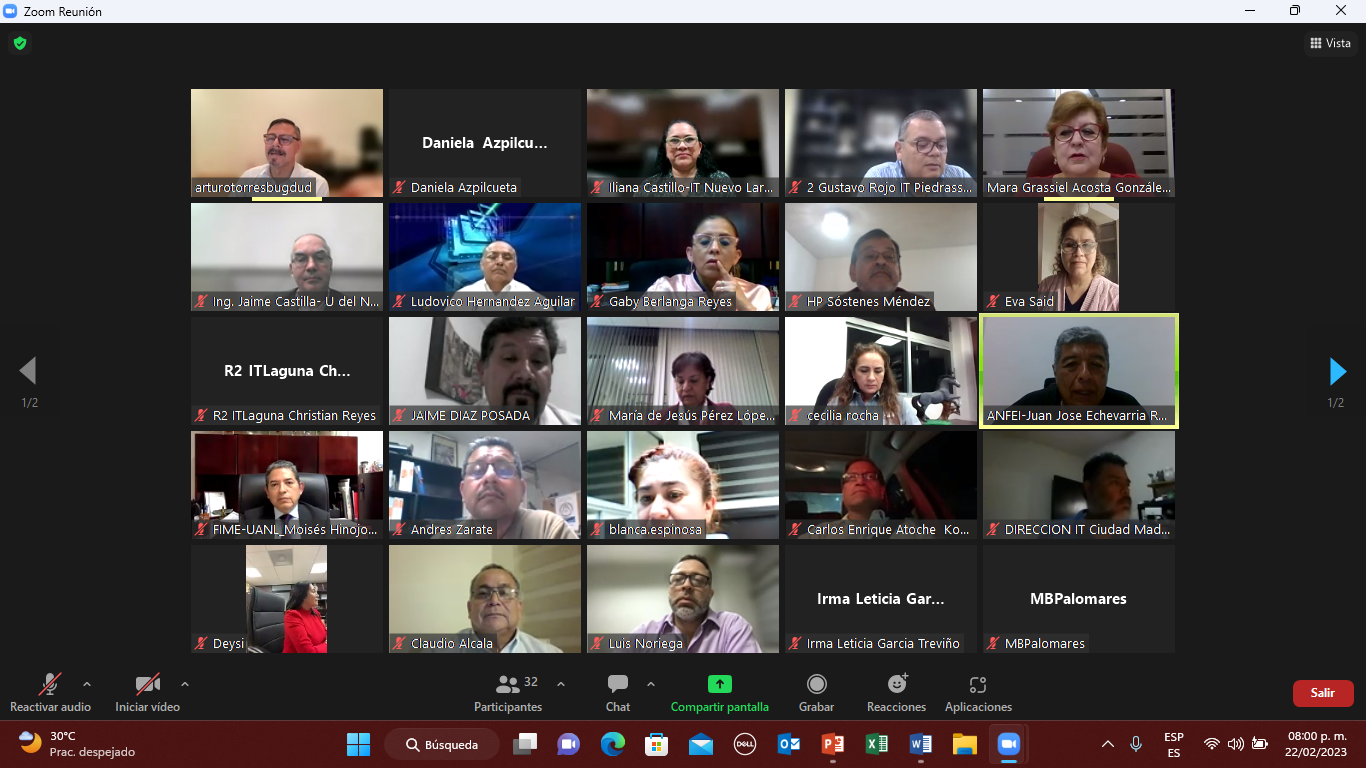This screenshot has height=768, width=1366.
Task: Start recording with Grabar
Action: (817, 692)
